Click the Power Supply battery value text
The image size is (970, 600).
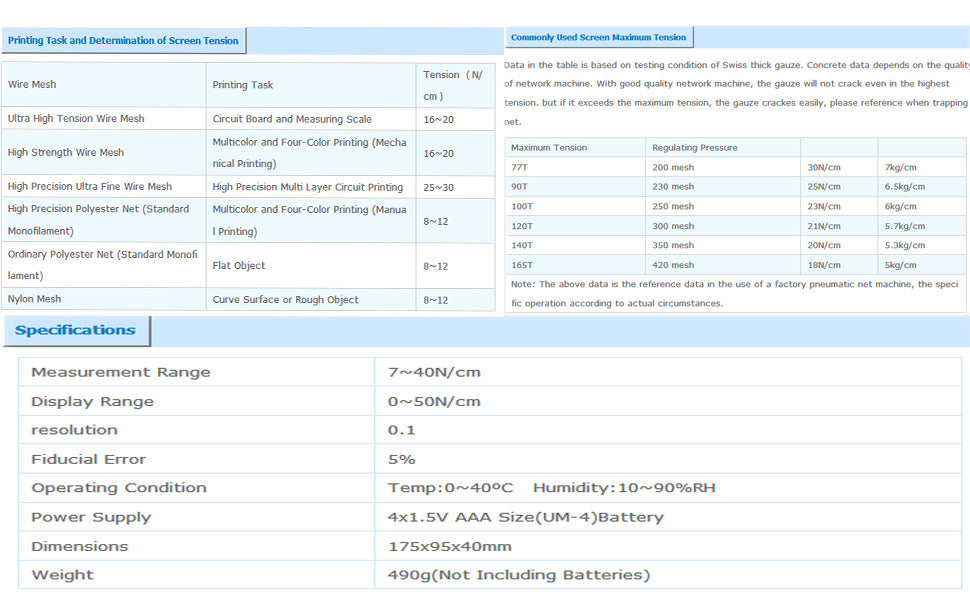[525, 518]
